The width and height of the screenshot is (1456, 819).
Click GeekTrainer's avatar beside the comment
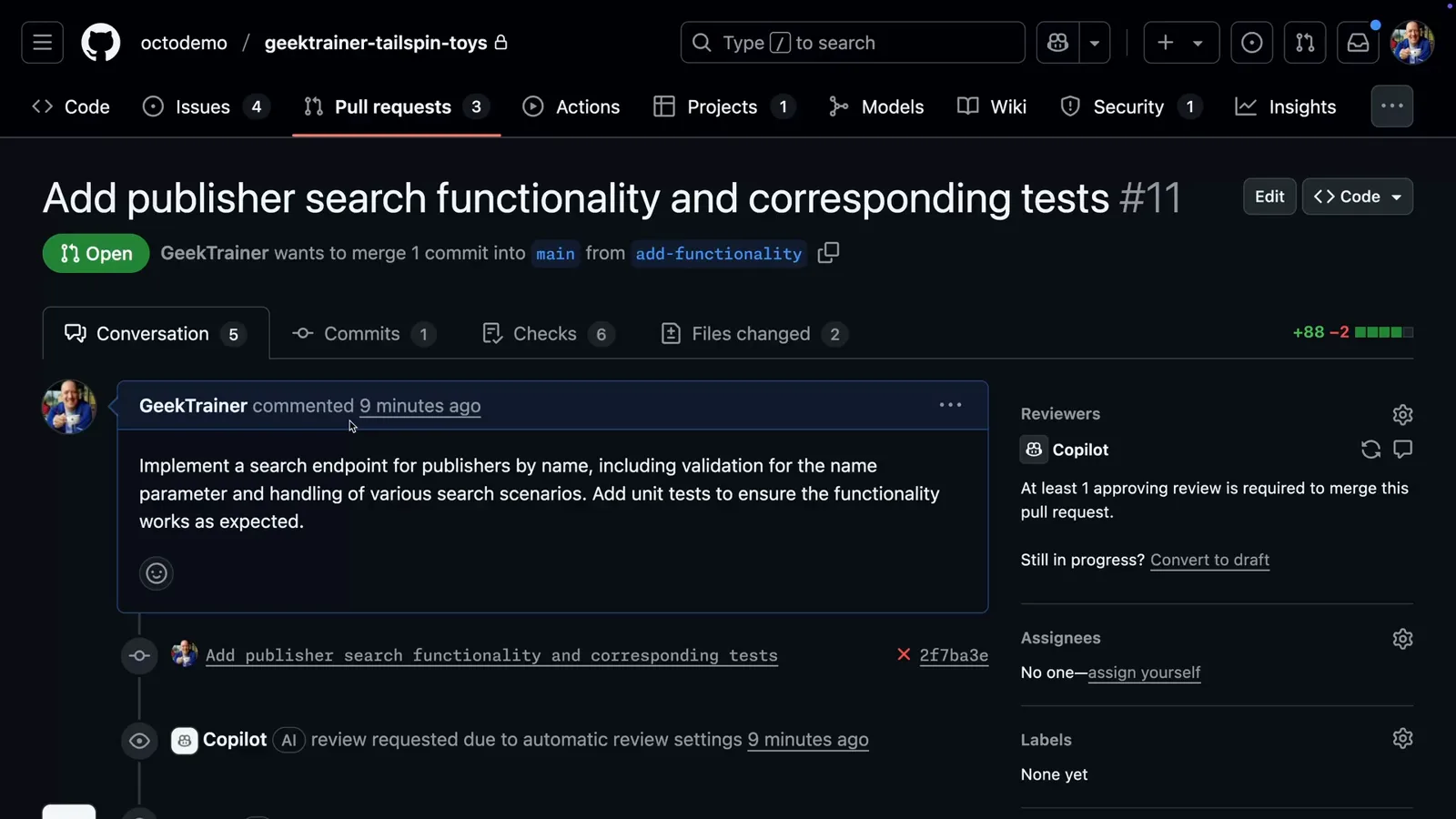point(69,407)
